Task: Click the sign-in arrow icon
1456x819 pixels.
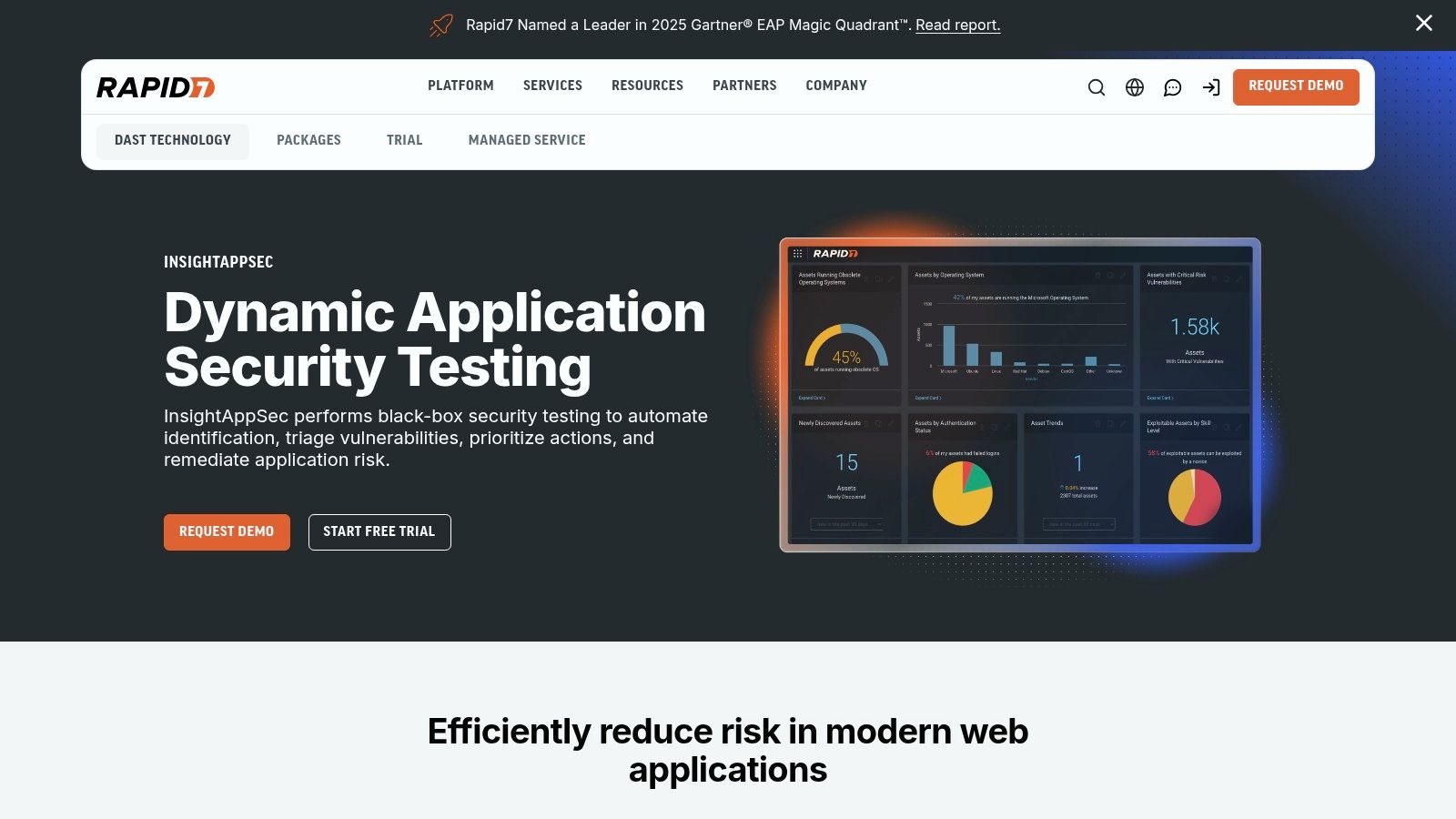Action: coord(1212,87)
